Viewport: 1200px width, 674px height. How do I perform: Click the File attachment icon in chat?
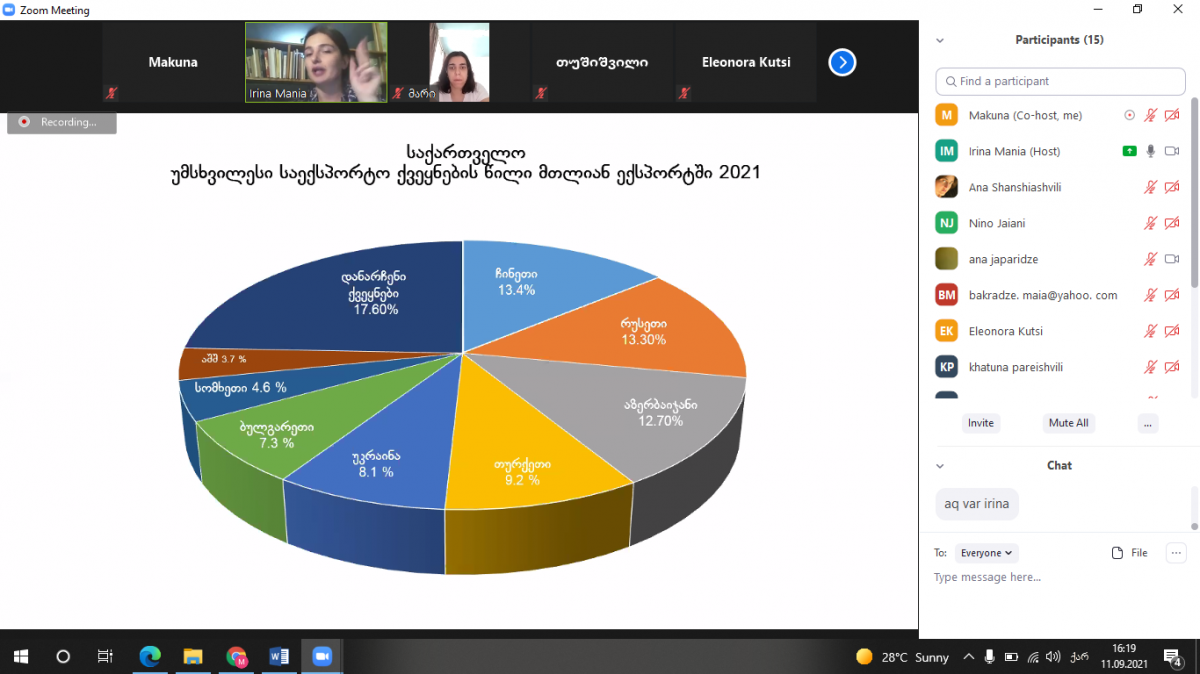[x=1118, y=553]
